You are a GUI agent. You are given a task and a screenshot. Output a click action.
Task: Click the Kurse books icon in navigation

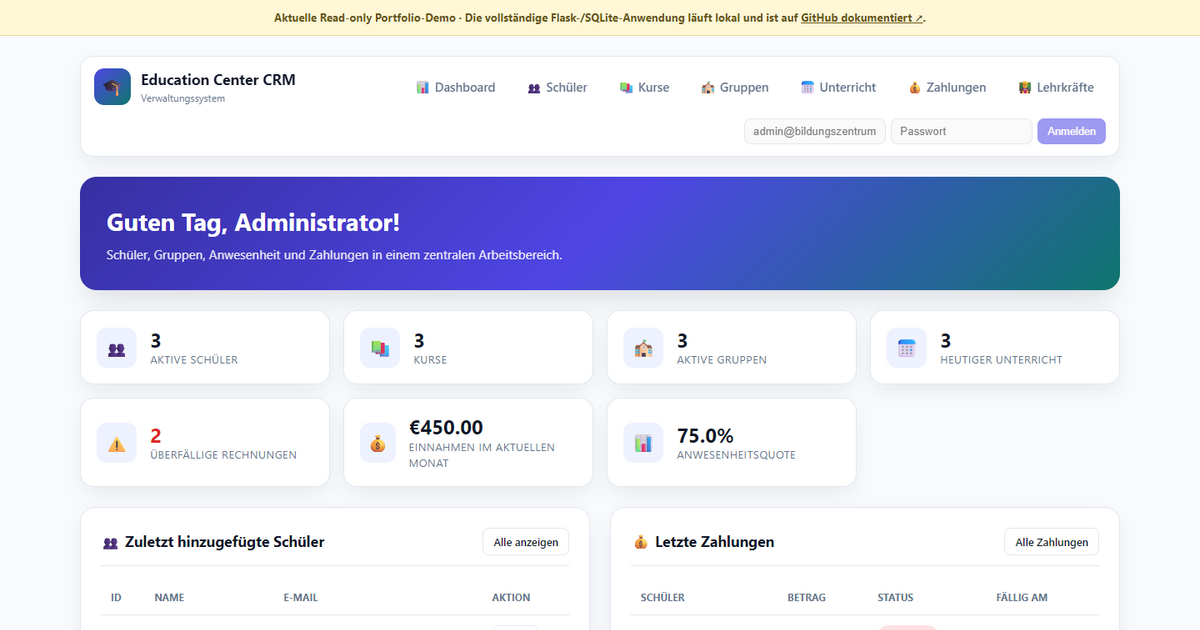click(x=626, y=88)
